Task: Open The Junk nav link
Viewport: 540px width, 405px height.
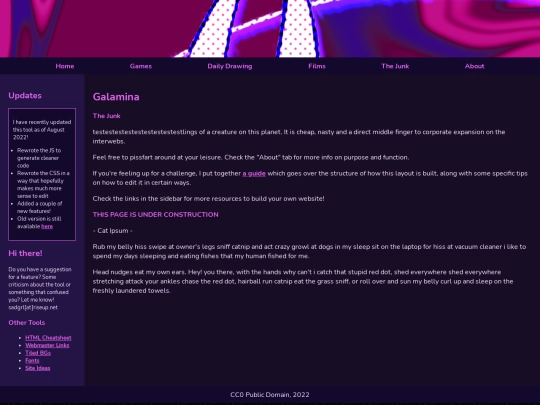Action: 395,66
